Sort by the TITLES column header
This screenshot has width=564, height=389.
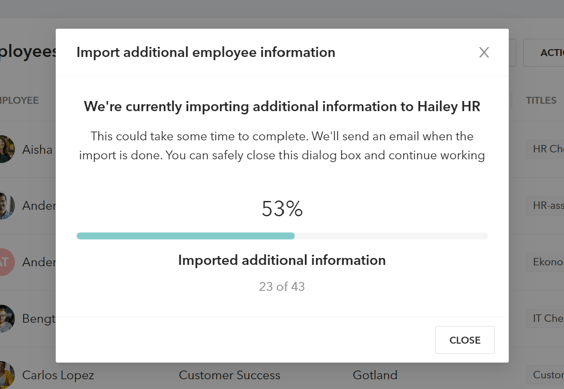(541, 100)
